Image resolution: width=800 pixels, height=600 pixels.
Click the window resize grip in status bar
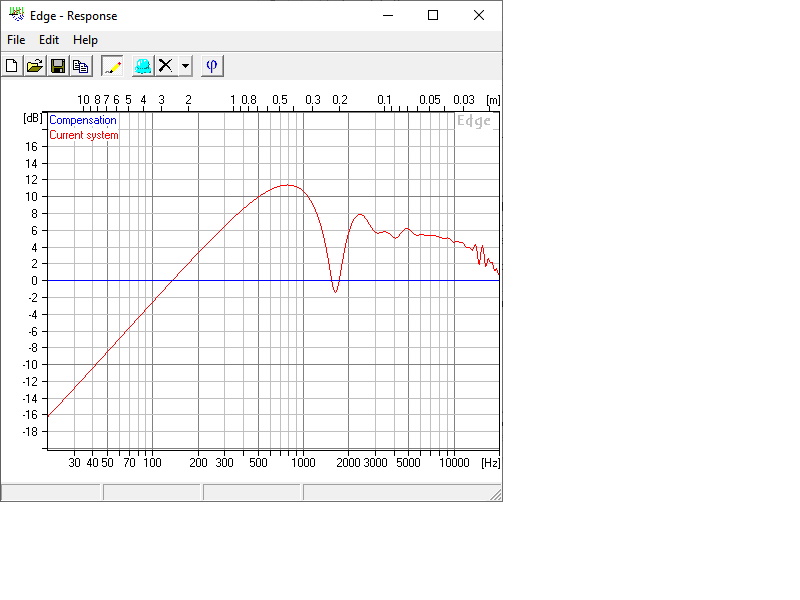496,494
